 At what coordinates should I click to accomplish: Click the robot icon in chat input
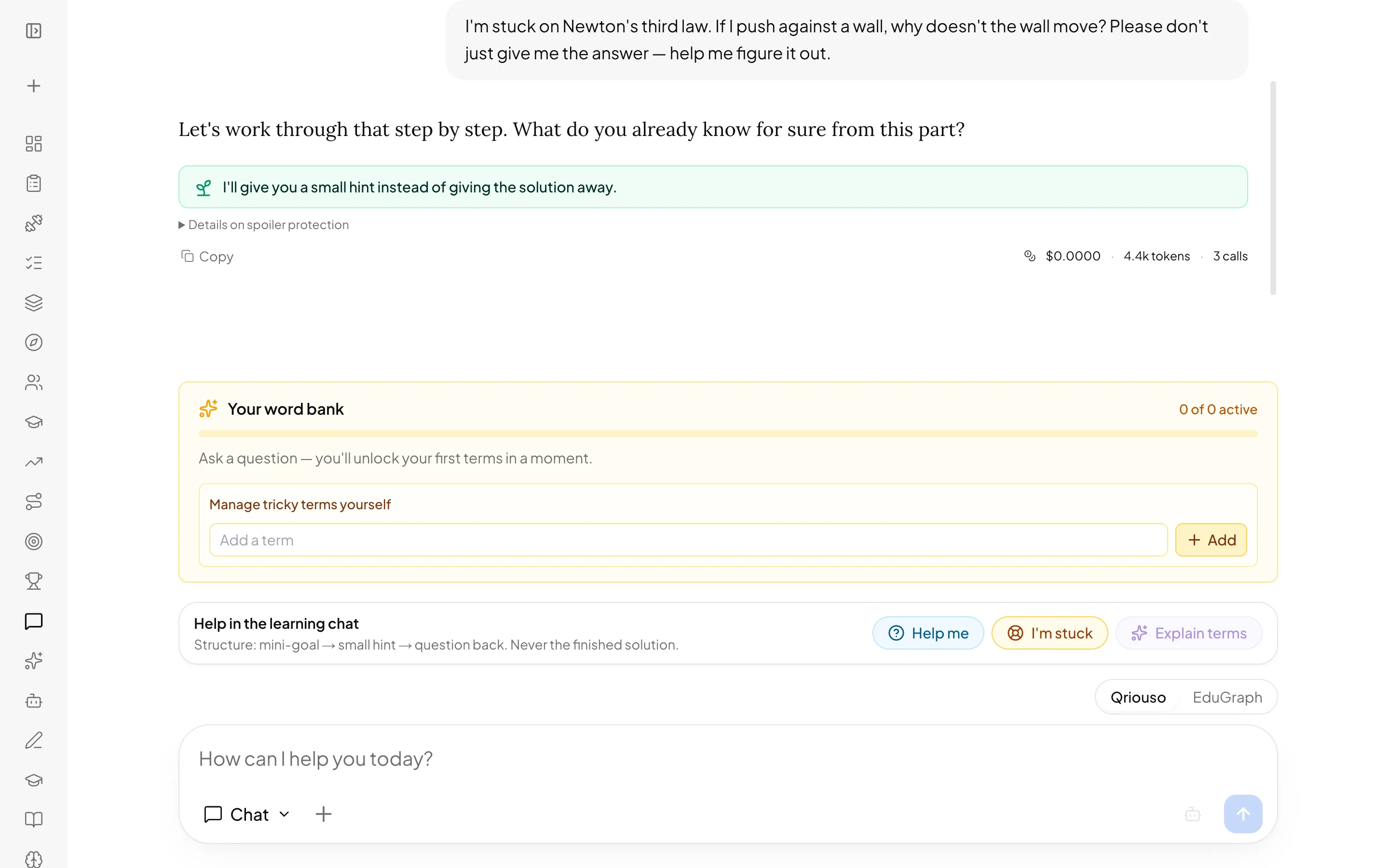coord(1192,814)
